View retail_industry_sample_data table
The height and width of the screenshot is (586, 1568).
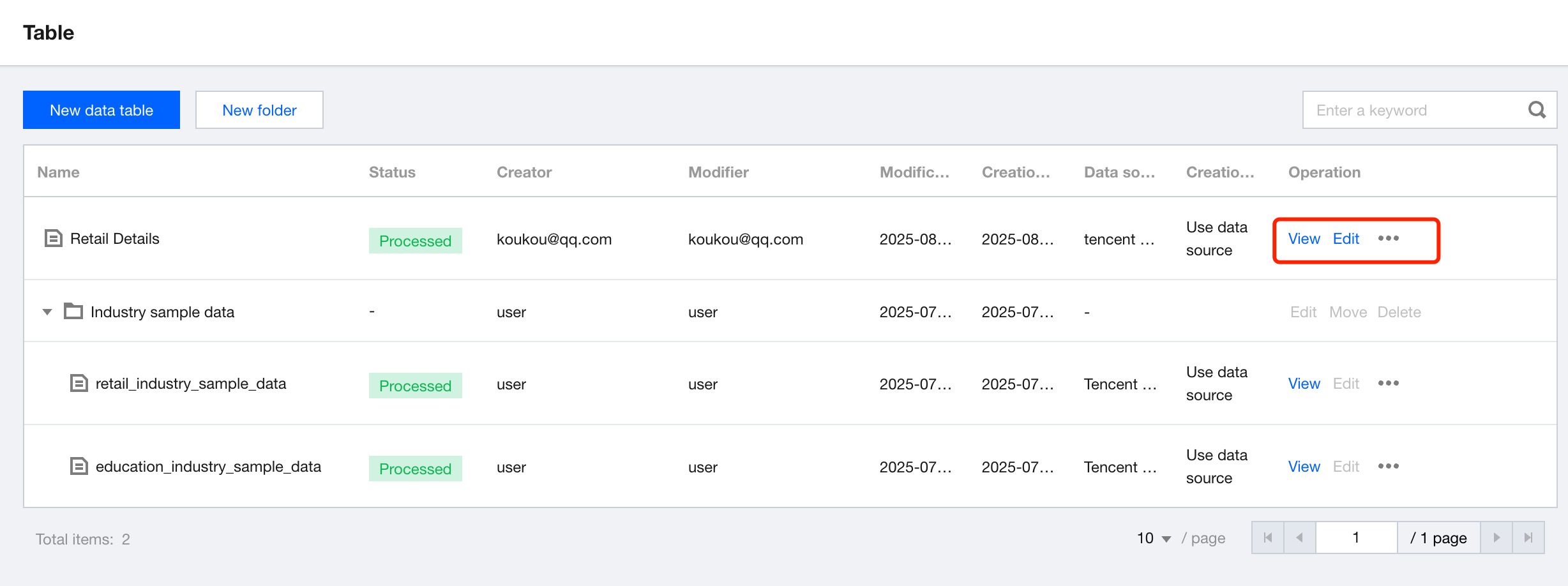[x=1304, y=384]
